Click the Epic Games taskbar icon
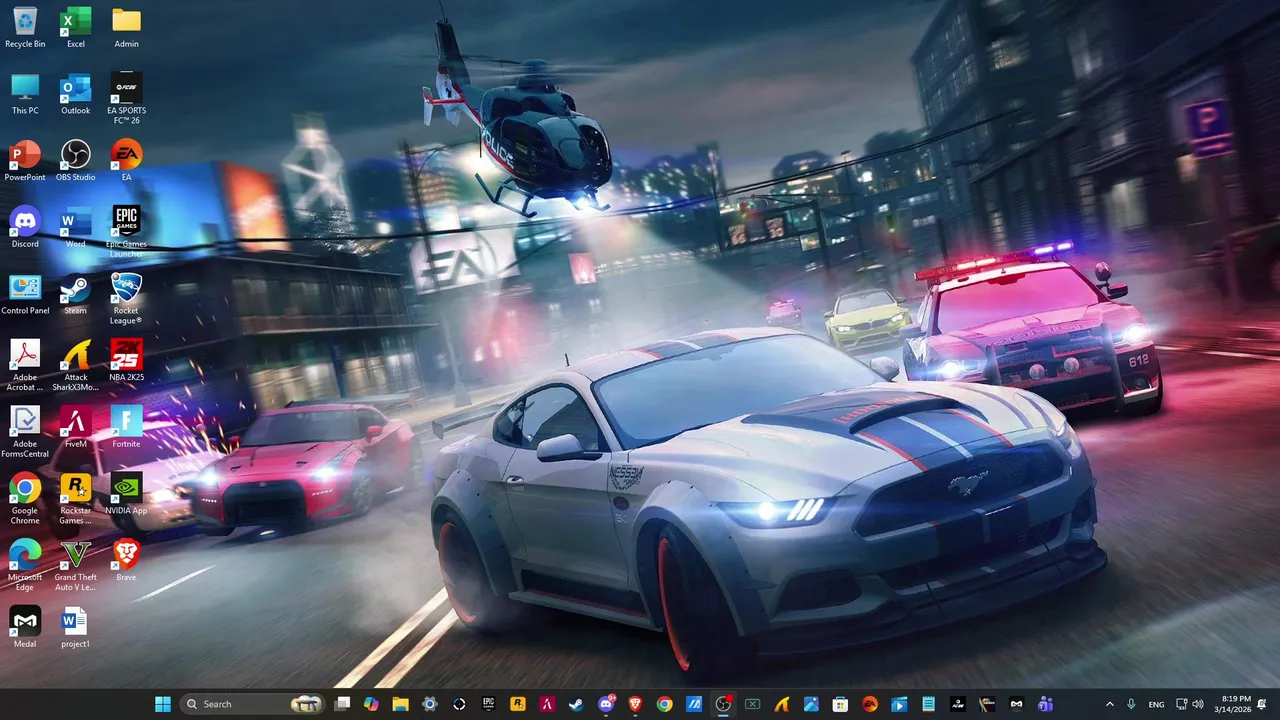 coord(488,704)
